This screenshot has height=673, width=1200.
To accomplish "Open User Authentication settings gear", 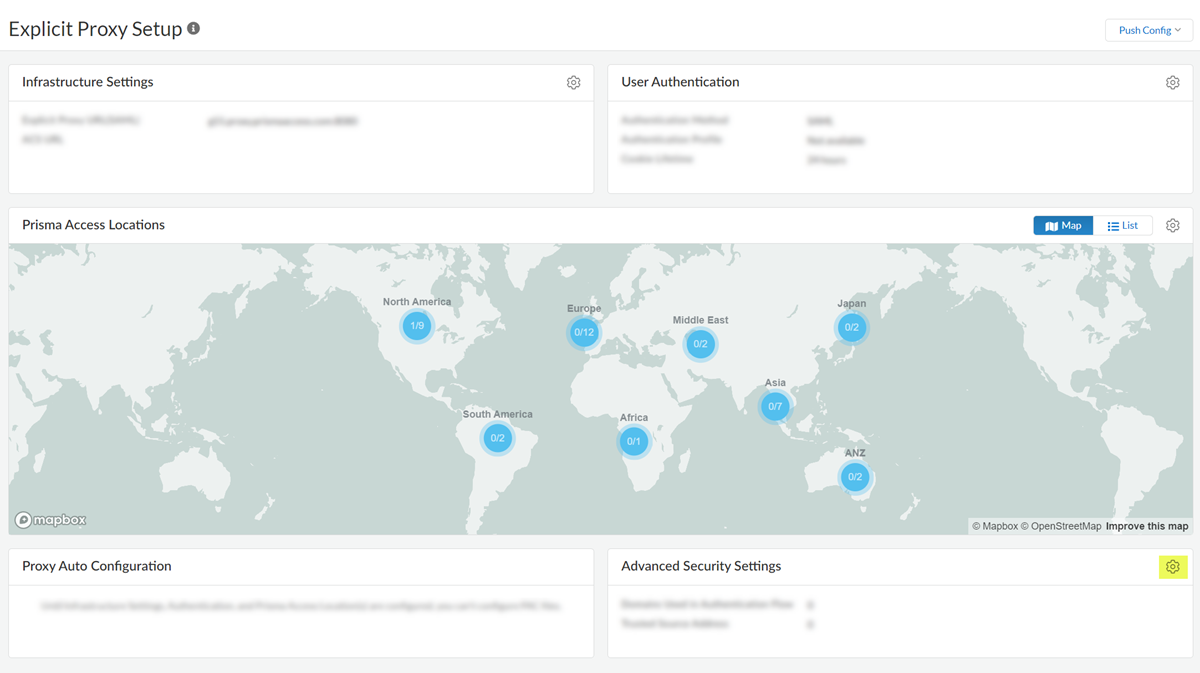I will 1172,83.
